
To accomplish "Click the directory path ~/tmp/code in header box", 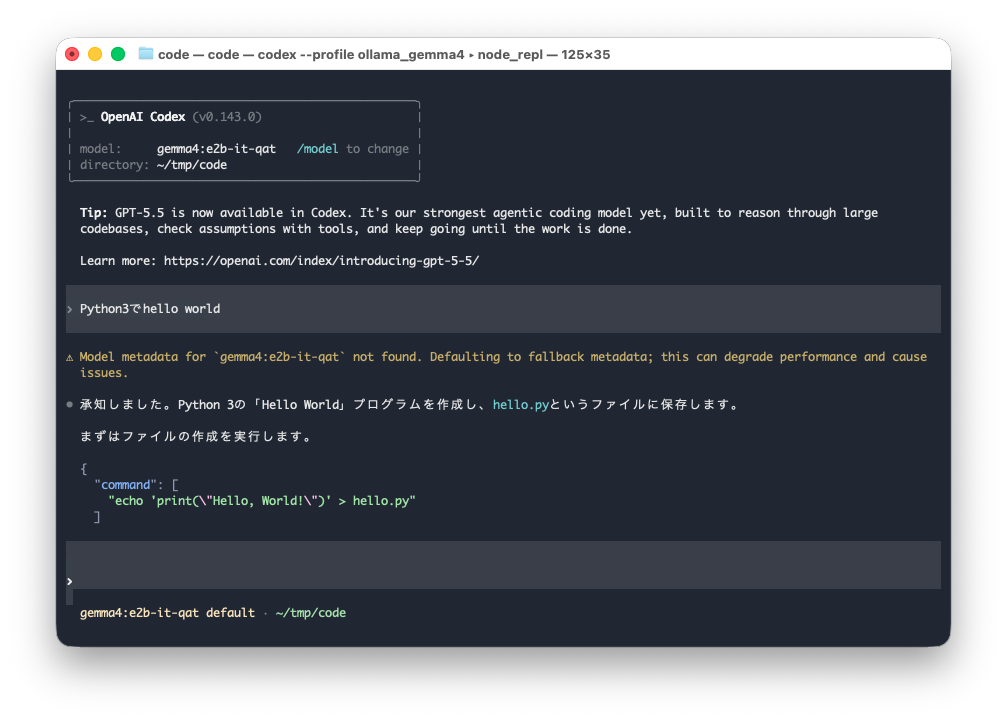I will 191,165.
